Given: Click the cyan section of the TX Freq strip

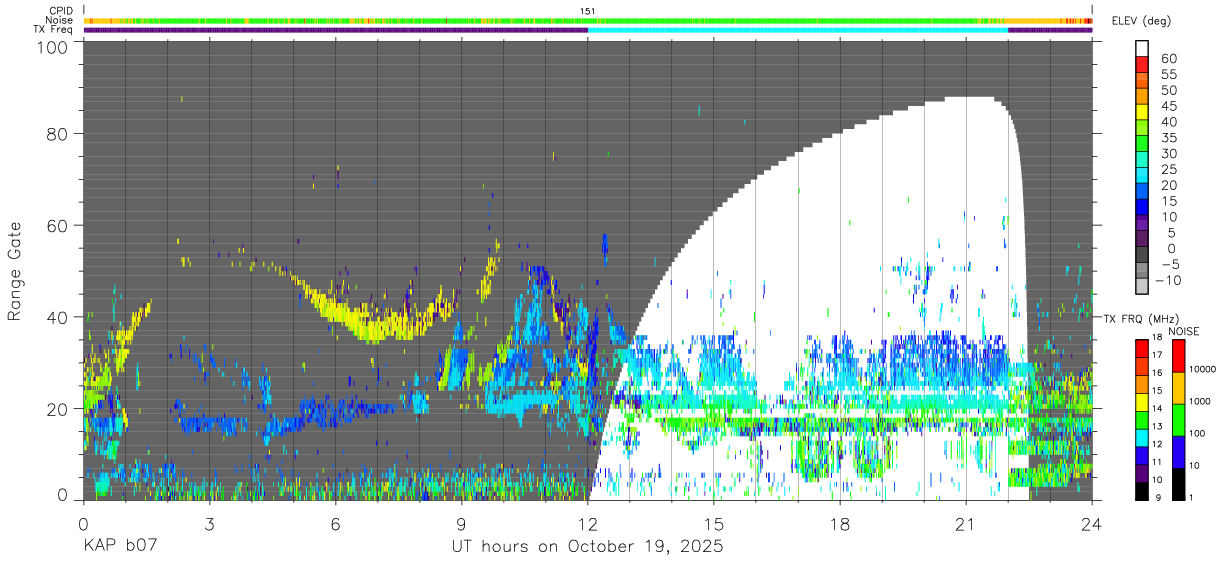Looking at the screenshot, I should coord(798,30).
